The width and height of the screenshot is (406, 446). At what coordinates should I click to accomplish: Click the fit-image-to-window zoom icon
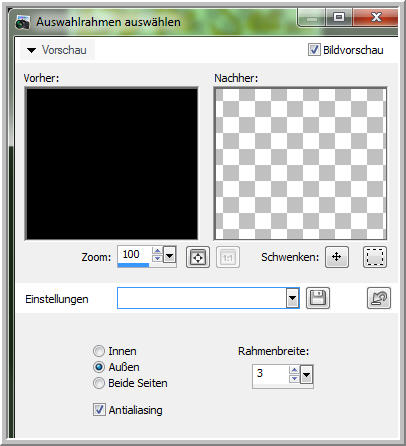[198, 257]
